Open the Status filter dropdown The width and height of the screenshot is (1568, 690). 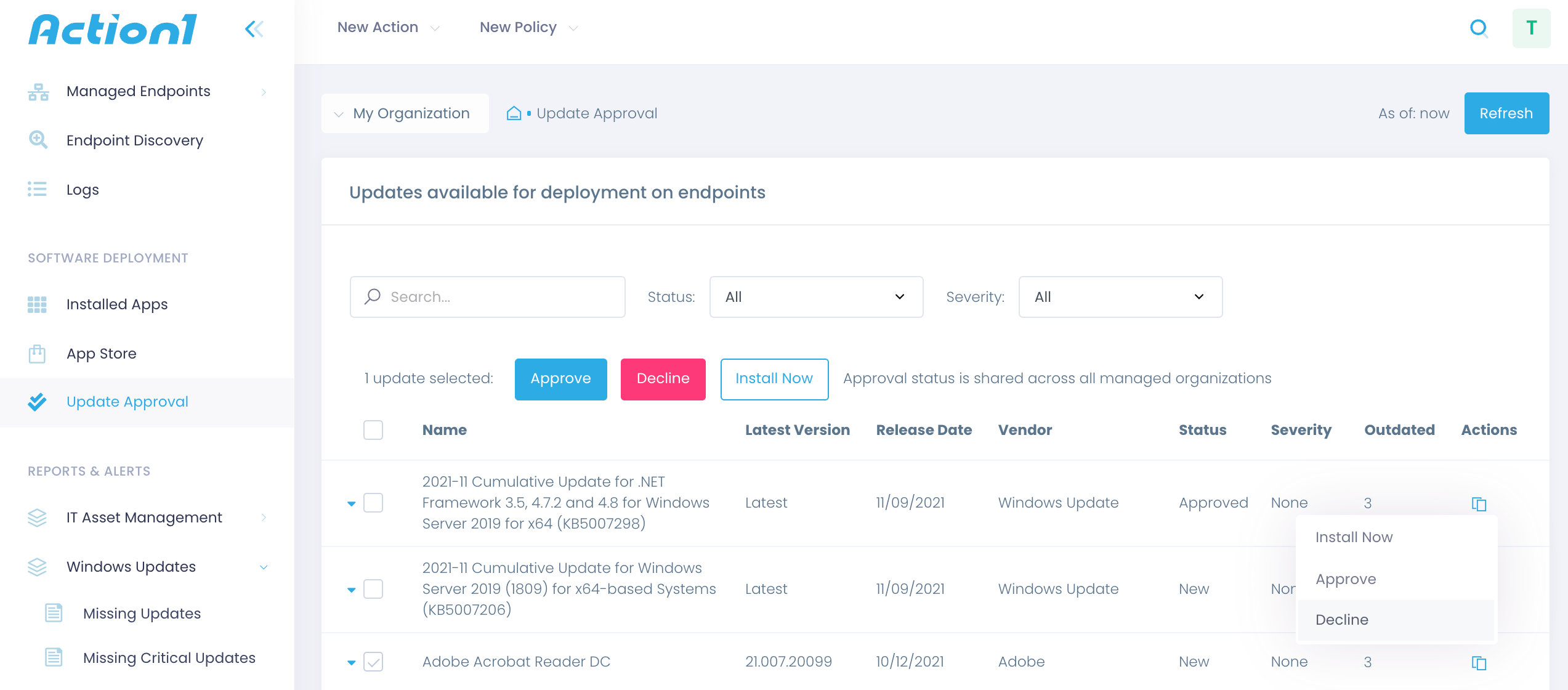click(815, 297)
